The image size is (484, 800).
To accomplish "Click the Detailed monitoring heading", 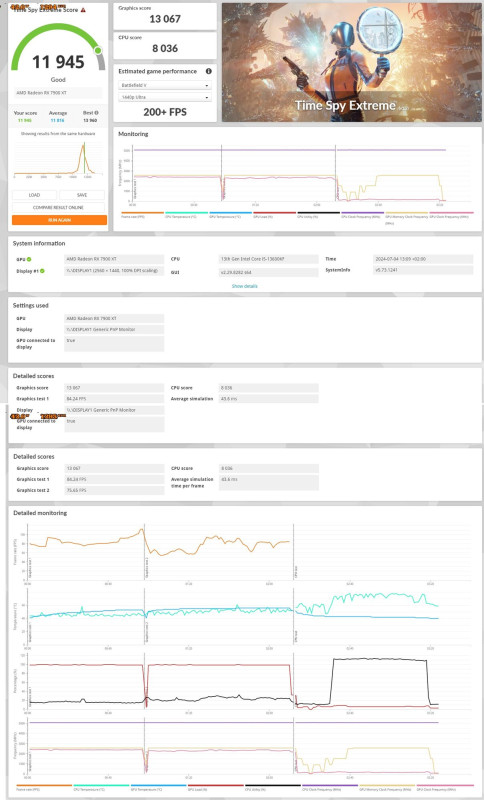I will [x=40, y=513].
